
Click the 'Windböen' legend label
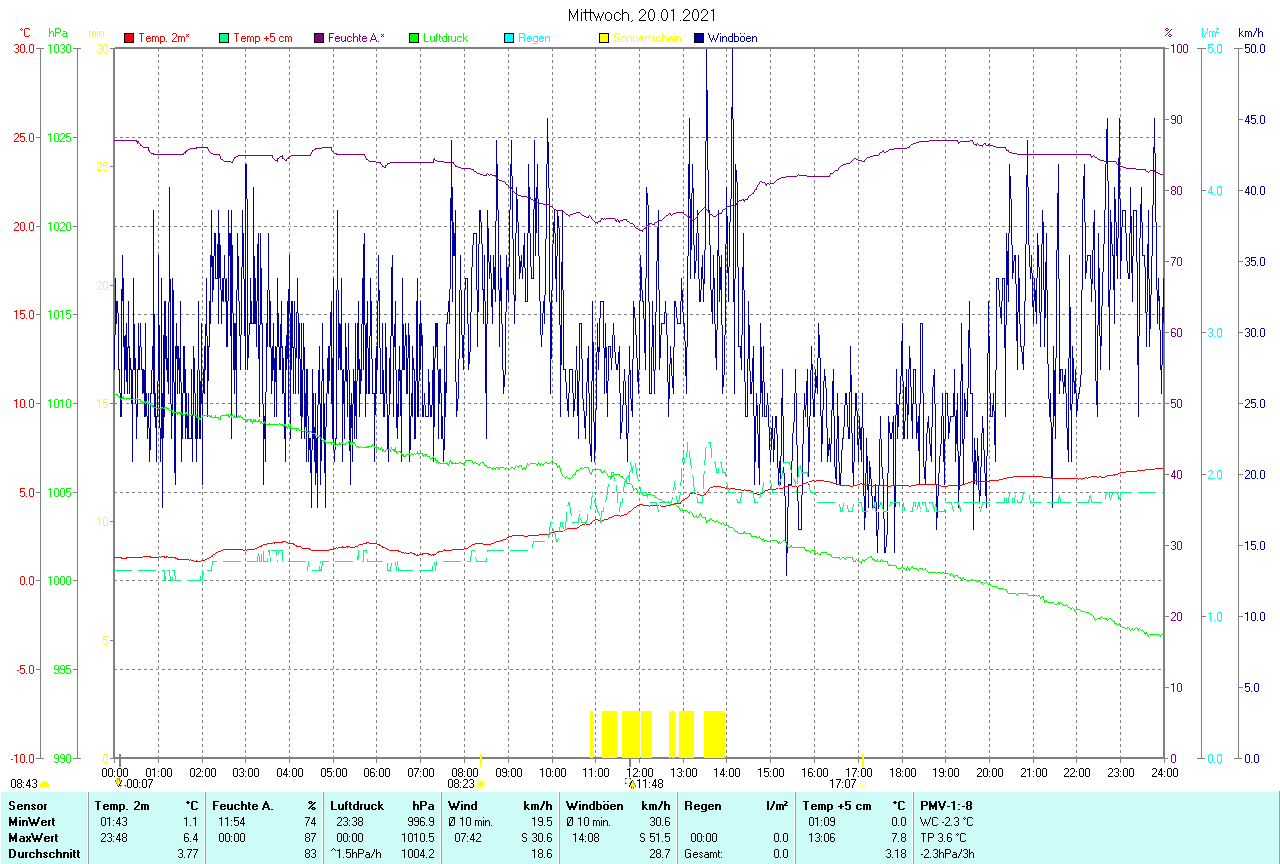(x=732, y=38)
